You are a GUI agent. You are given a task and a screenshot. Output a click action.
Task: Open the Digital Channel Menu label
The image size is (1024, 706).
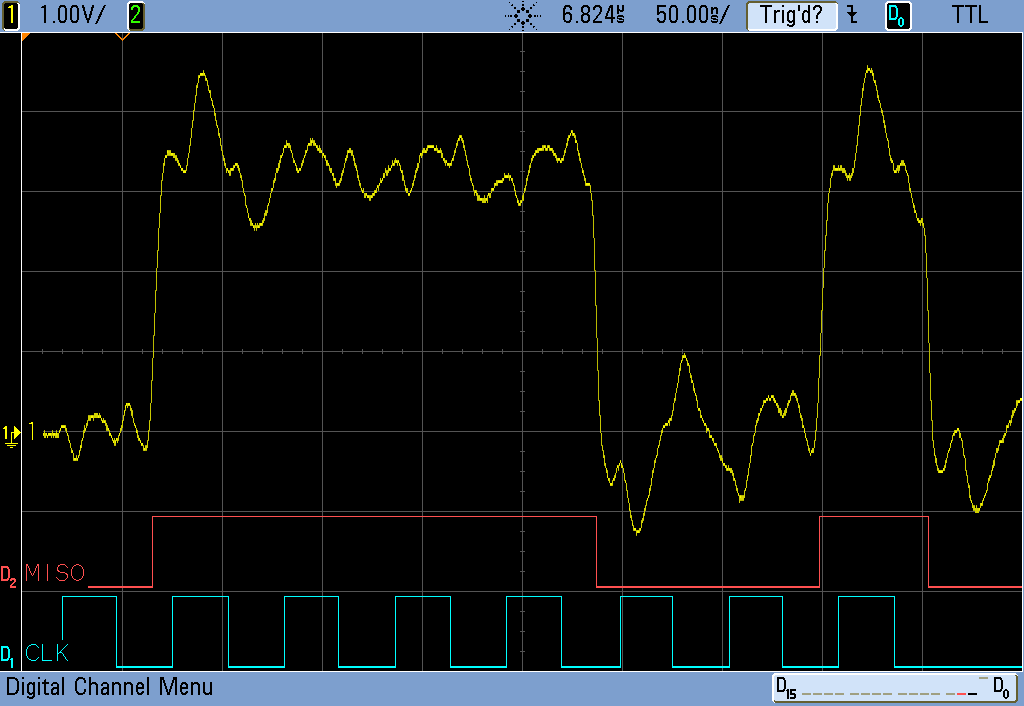110,688
